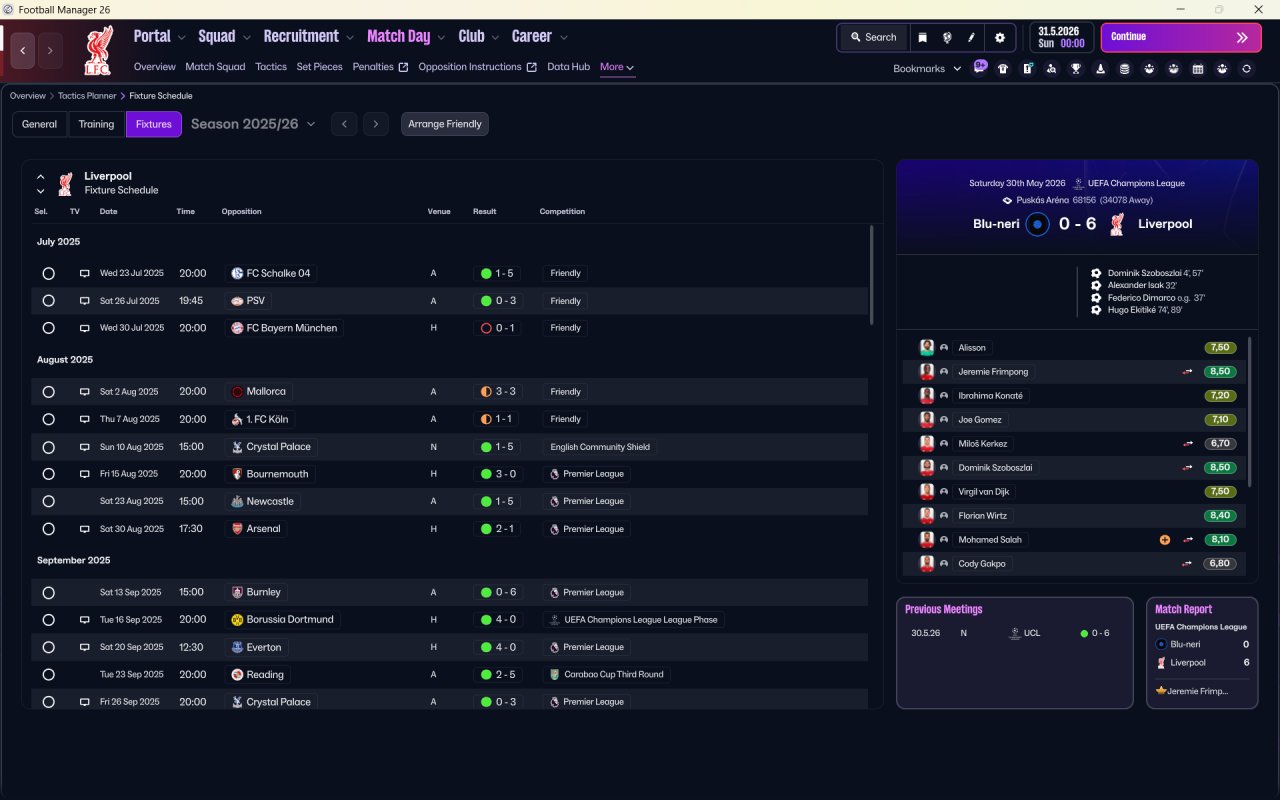Open the globe icon in the top toolbar

coord(947,37)
